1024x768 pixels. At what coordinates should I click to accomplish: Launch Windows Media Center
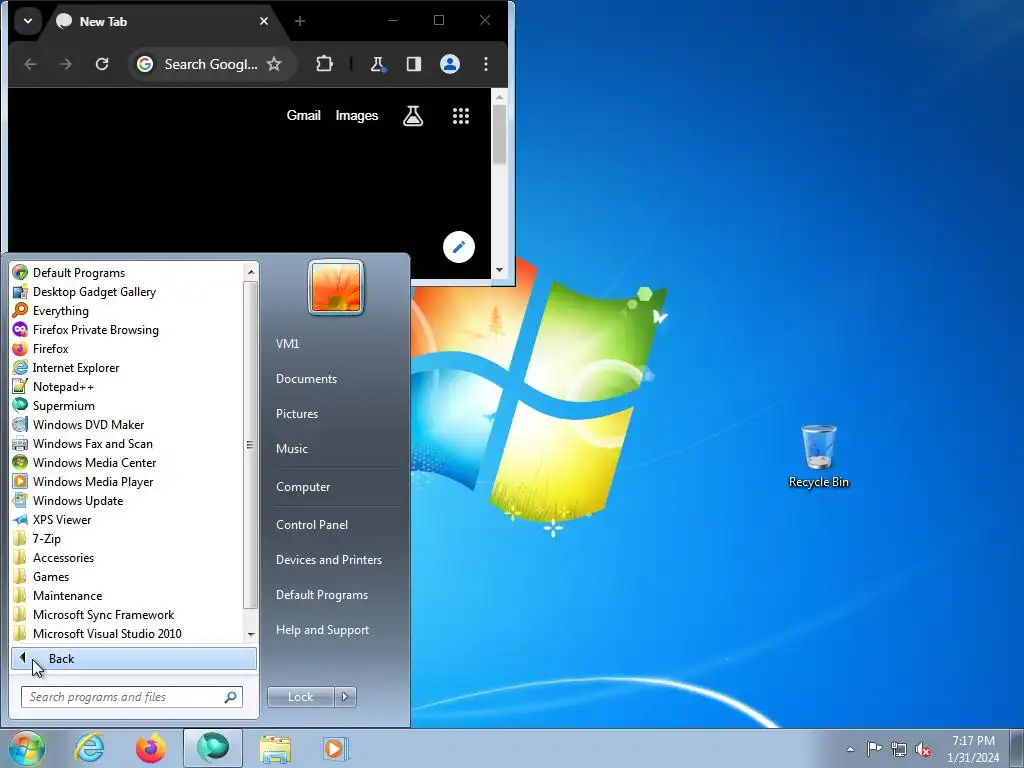coord(127,462)
